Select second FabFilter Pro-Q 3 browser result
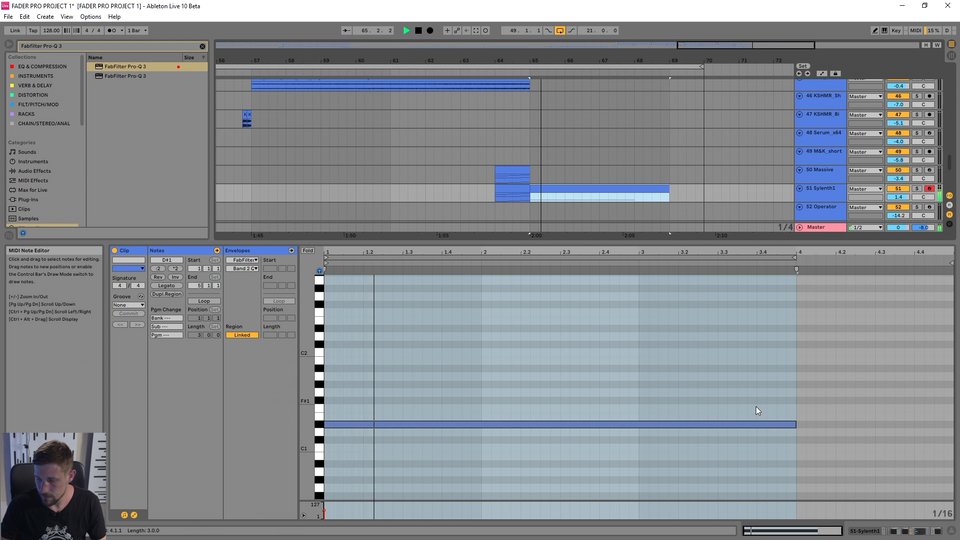The image size is (960, 540). coord(125,76)
